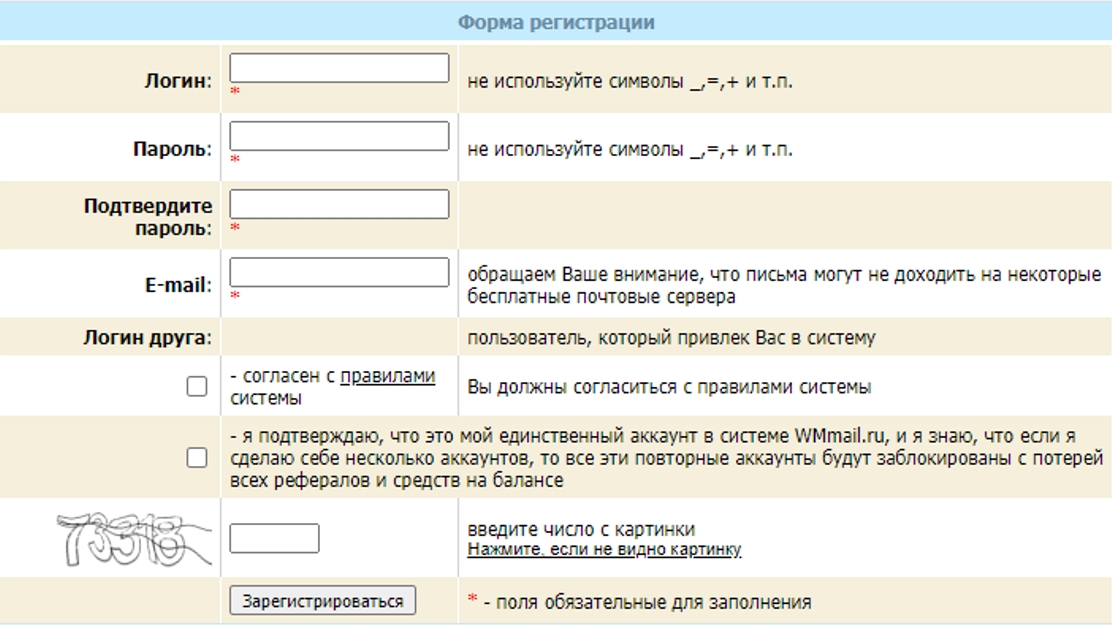1112x625 pixels.
Task: Click 'пользователь, который привлек Вас в систему' text
Action: pos(671,338)
